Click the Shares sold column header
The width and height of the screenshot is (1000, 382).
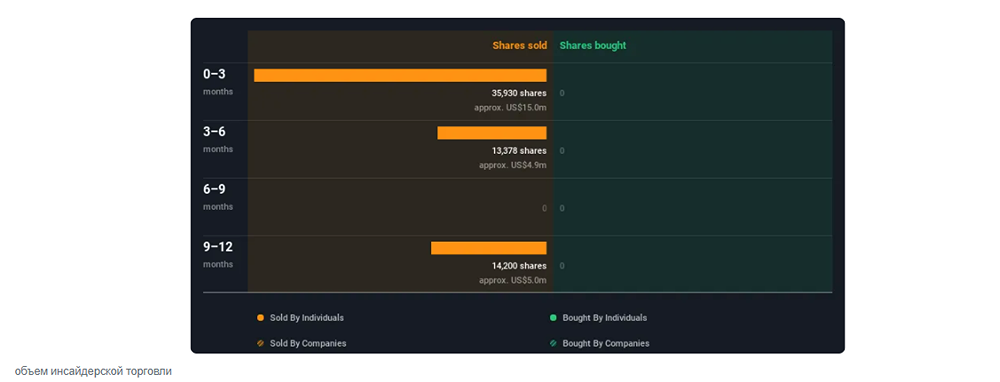[520, 46]
